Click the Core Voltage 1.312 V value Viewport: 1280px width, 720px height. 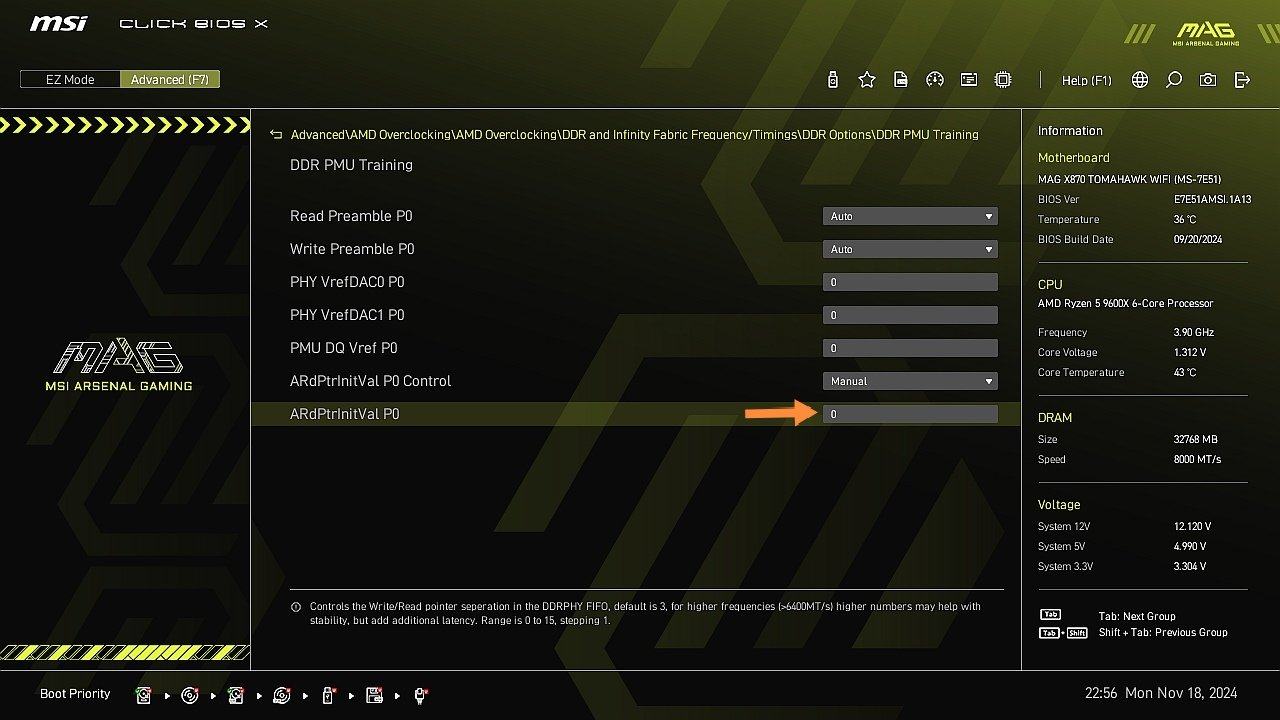point(1190,353)
